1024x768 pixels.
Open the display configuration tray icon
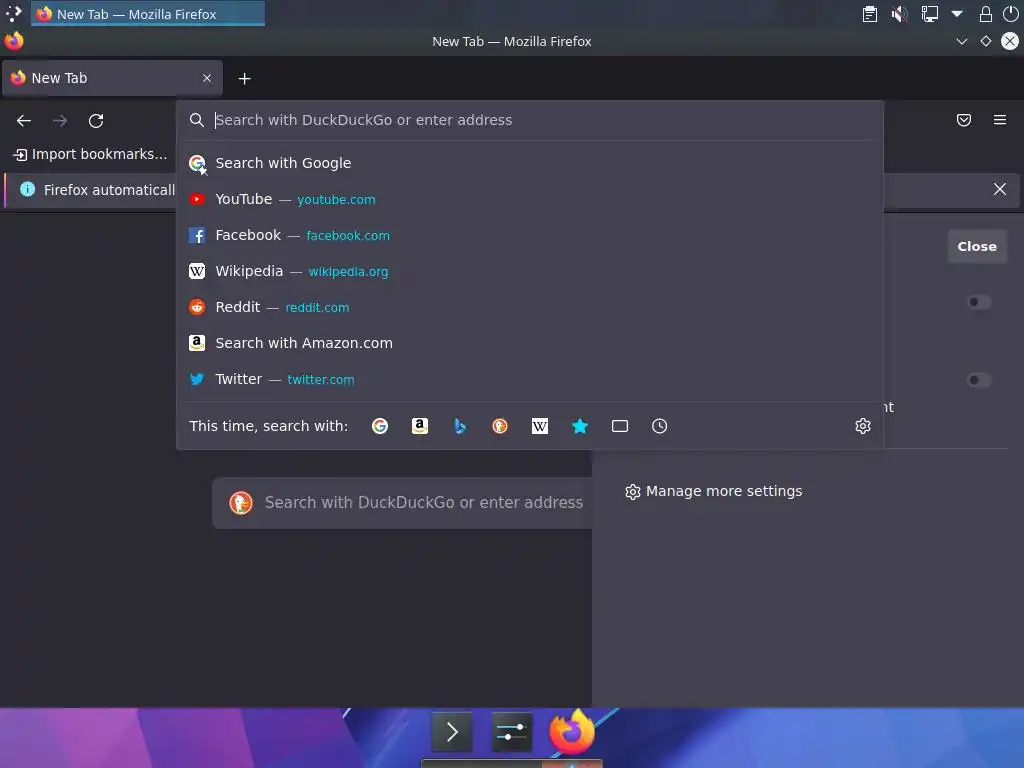click(929, 14)
